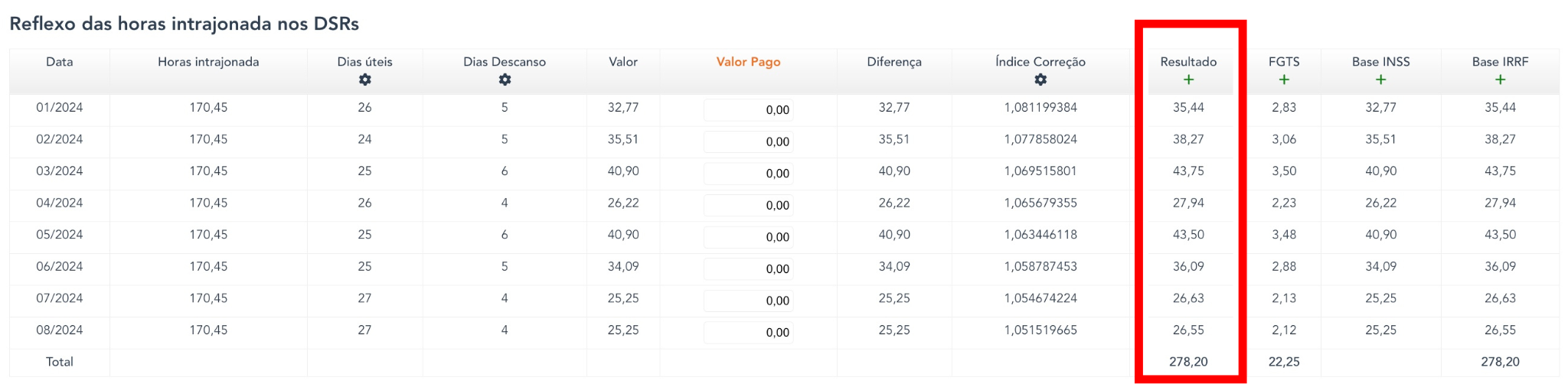This screenshot has width=1568, height=384.
Task: Click the plus icon under FGTS
Action: point(1284,80)
